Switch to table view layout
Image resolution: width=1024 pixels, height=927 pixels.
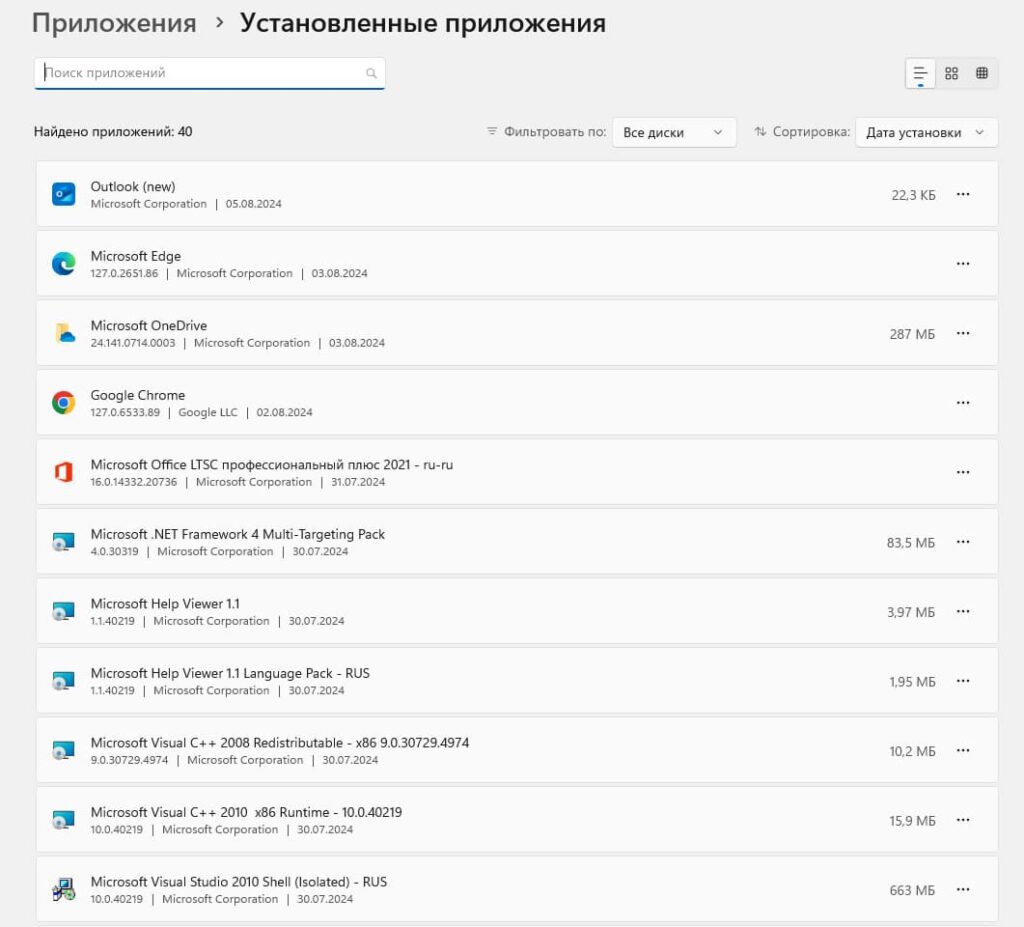[x=982, y=73]
